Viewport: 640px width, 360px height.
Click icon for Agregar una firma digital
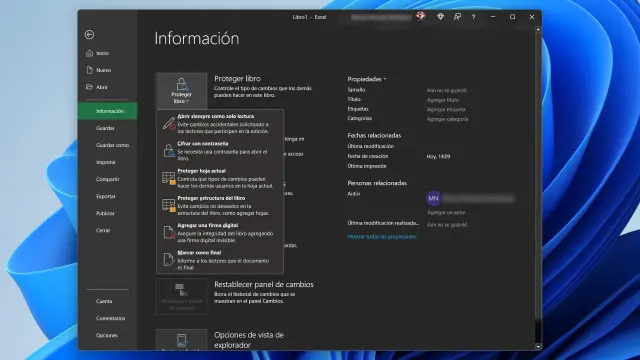(169, 232)
